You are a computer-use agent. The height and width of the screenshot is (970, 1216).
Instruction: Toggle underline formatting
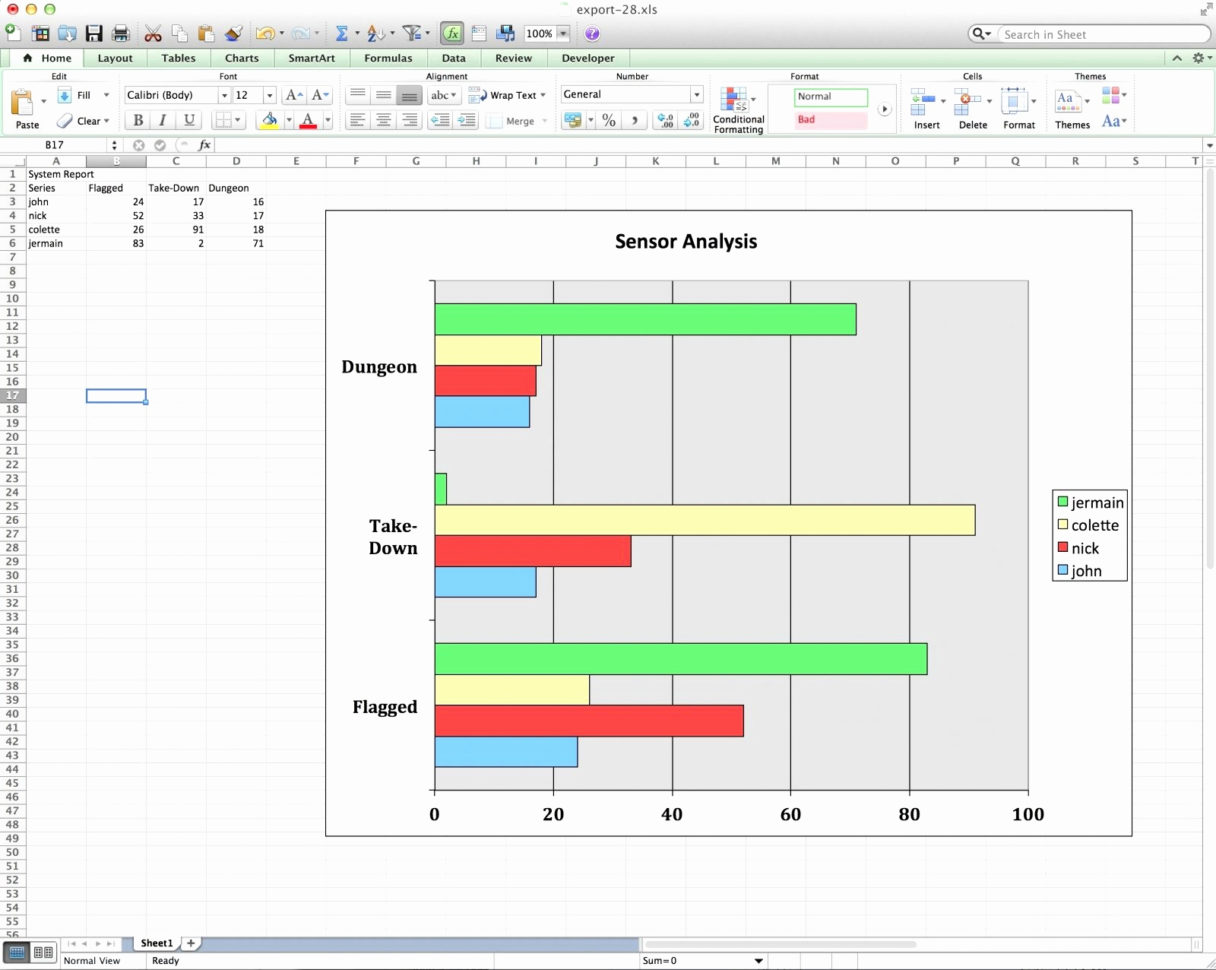click(x=189, y=120)
